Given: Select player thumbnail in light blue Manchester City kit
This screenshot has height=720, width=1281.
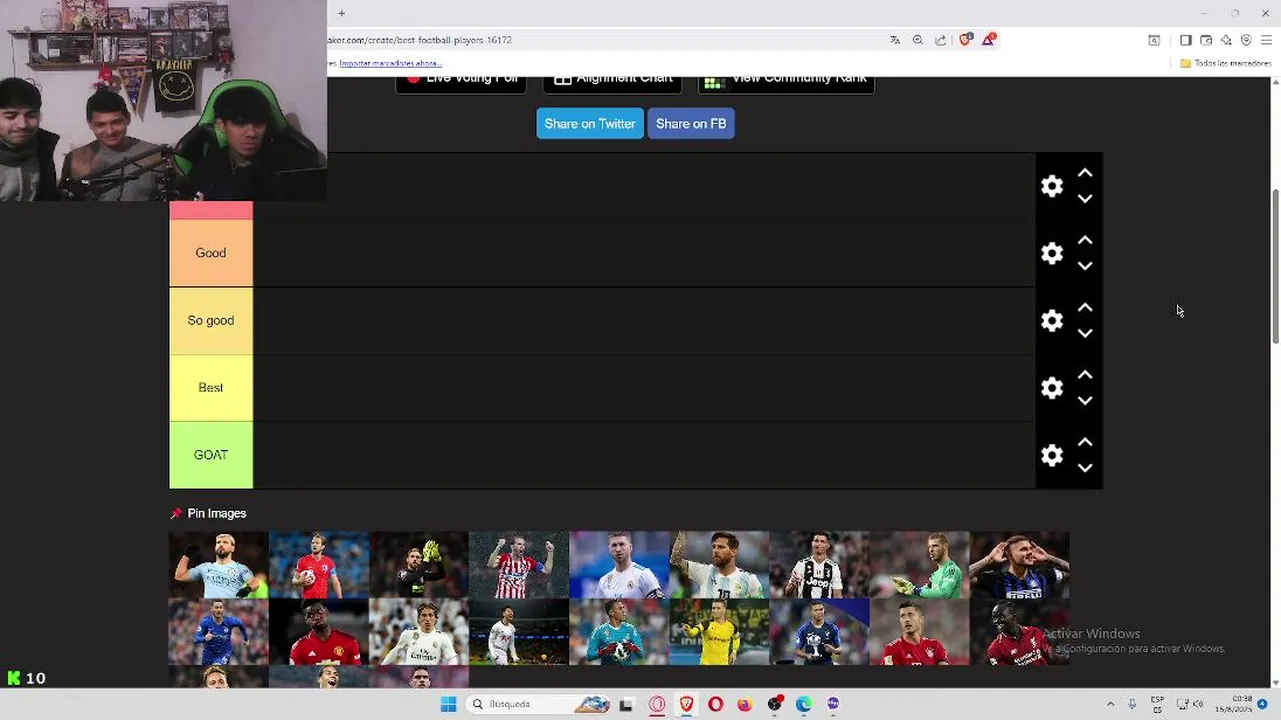Looking at the screenshot, I should coord(219,565).
